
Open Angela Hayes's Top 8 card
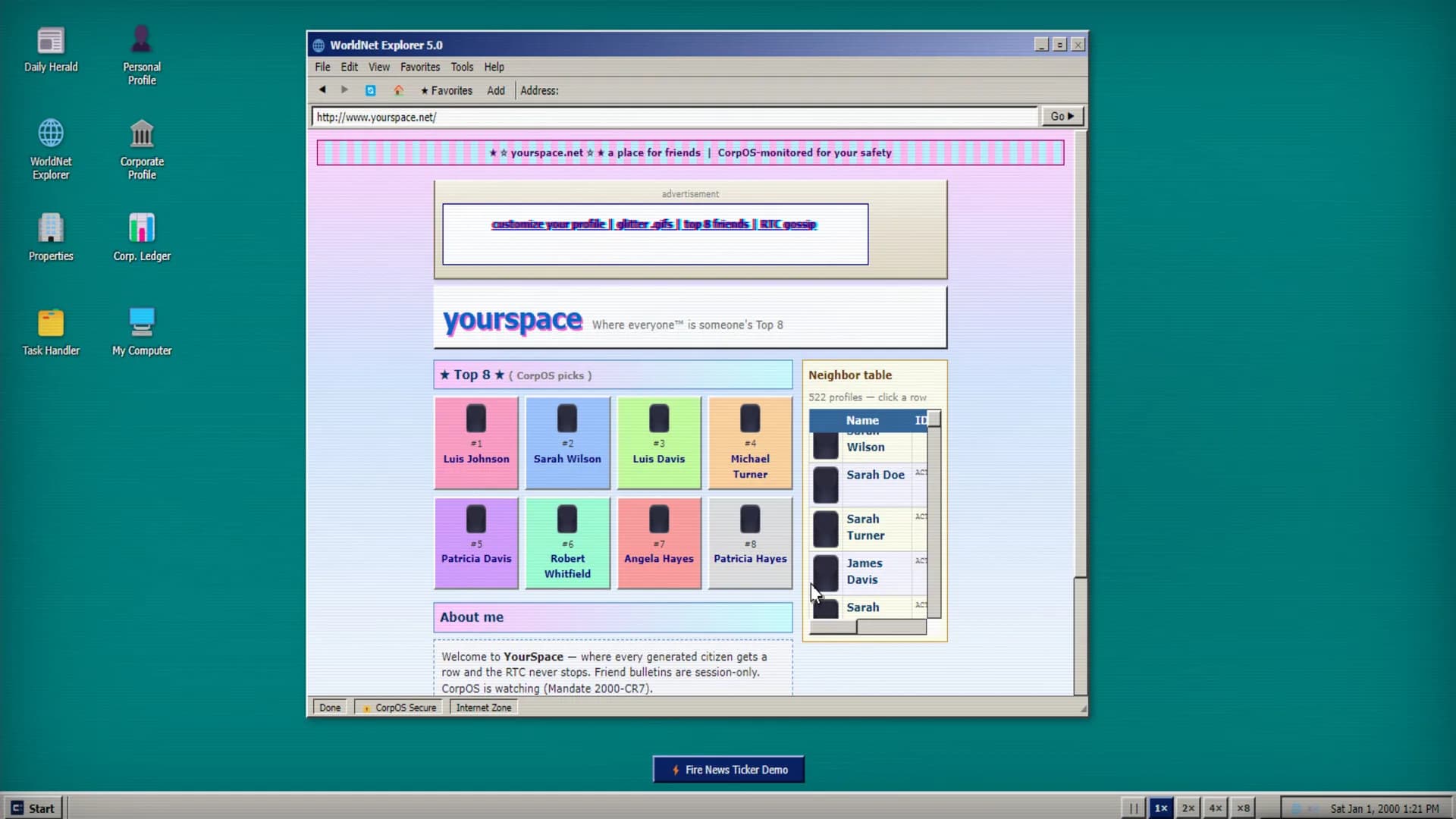pyautogui.click(x=659, y=543)
